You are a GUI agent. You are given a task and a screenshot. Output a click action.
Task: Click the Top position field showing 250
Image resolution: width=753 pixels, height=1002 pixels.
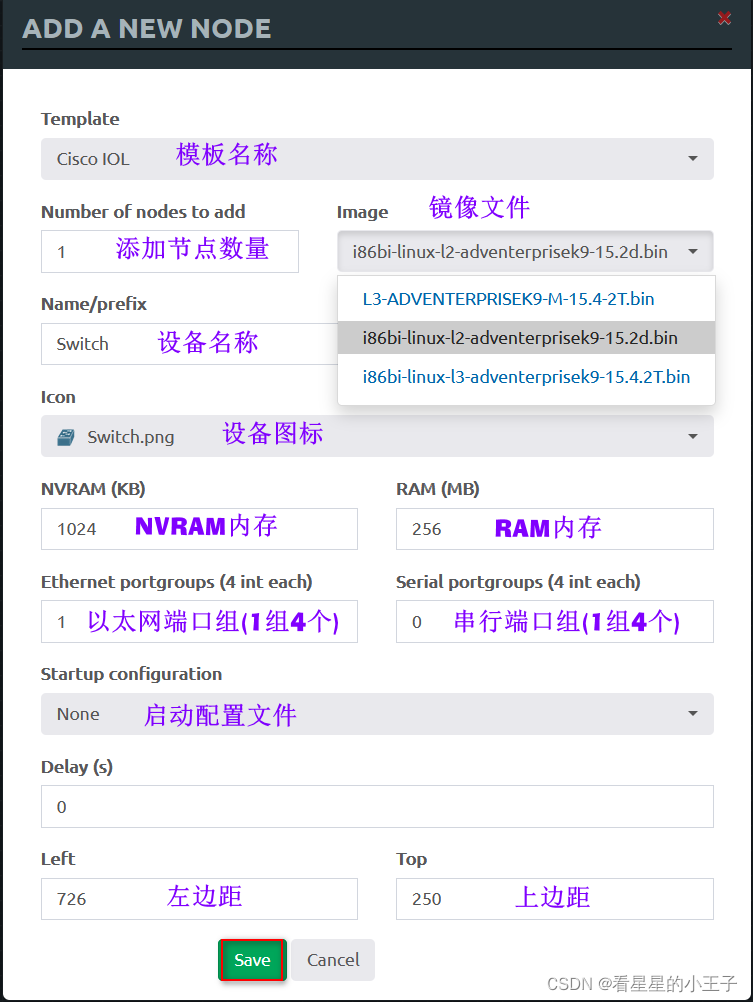[555, 899]
